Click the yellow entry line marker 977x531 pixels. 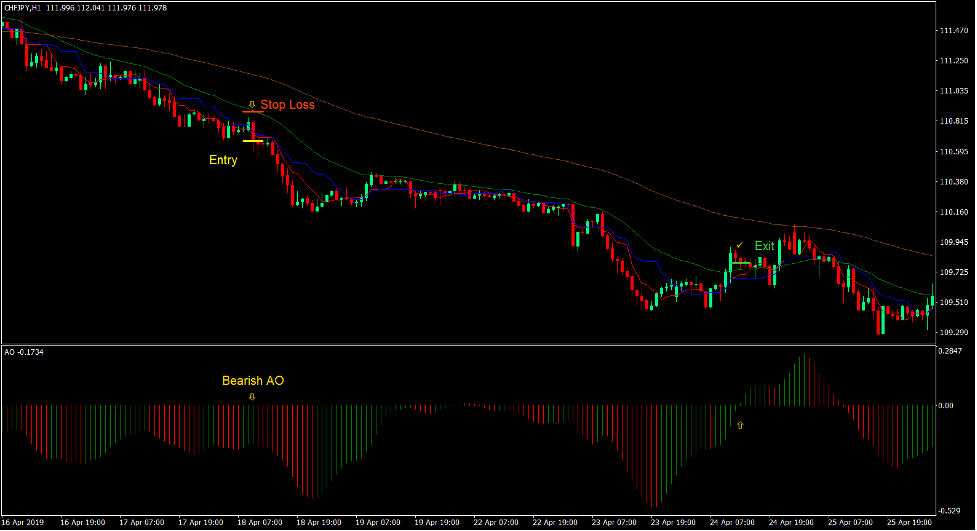pyautogui.click(x=253, y=141)
